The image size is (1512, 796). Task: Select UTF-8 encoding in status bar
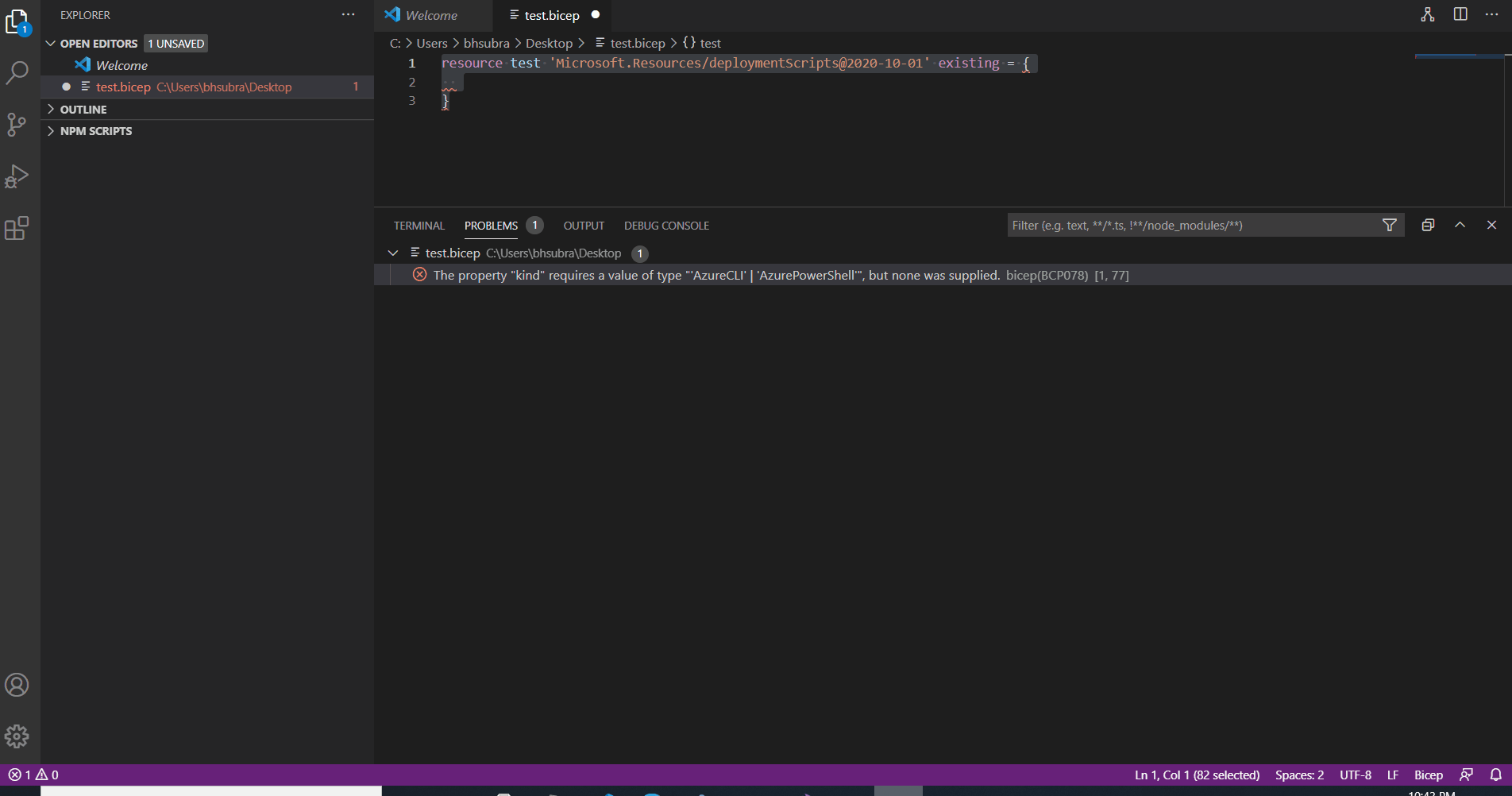tap(1355, 775)
